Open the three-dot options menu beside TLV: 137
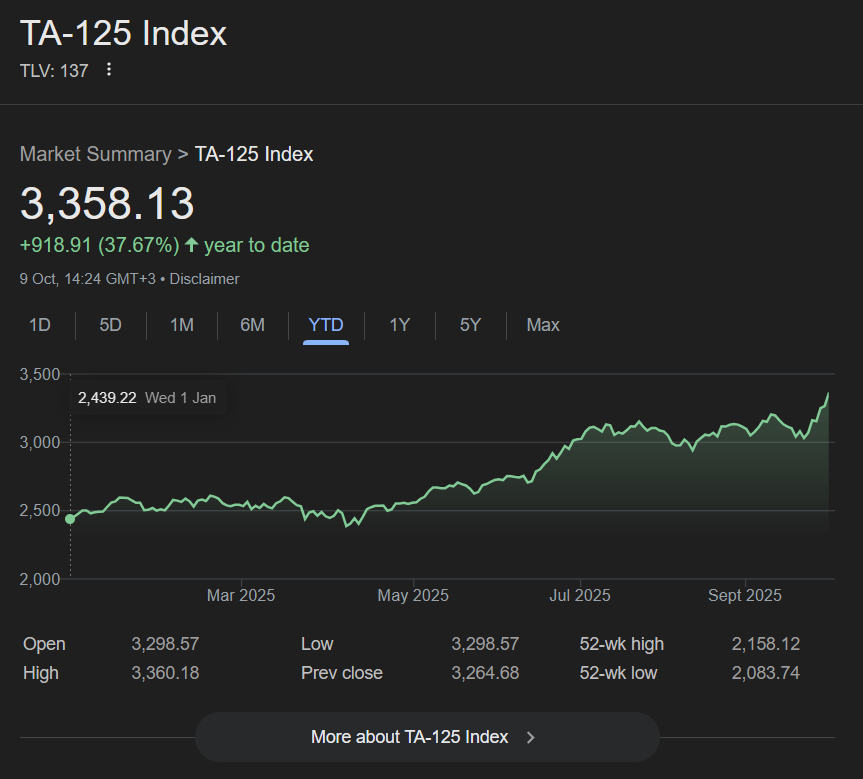This screenshot has height=779, width=863. click(109, 69)
